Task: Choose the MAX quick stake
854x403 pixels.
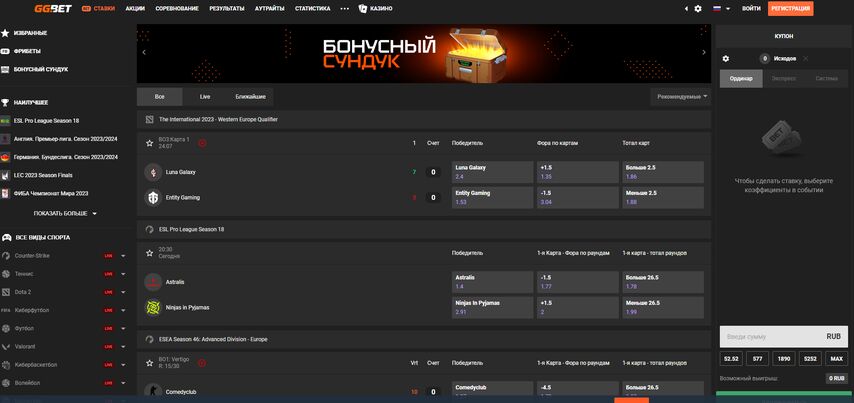Action: (837, 359)
